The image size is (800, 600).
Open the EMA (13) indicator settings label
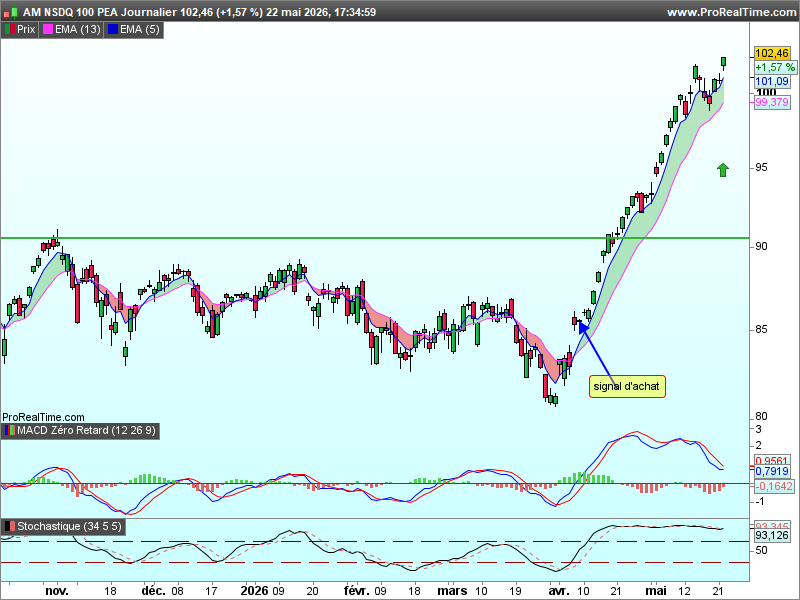tap(78, 30)
